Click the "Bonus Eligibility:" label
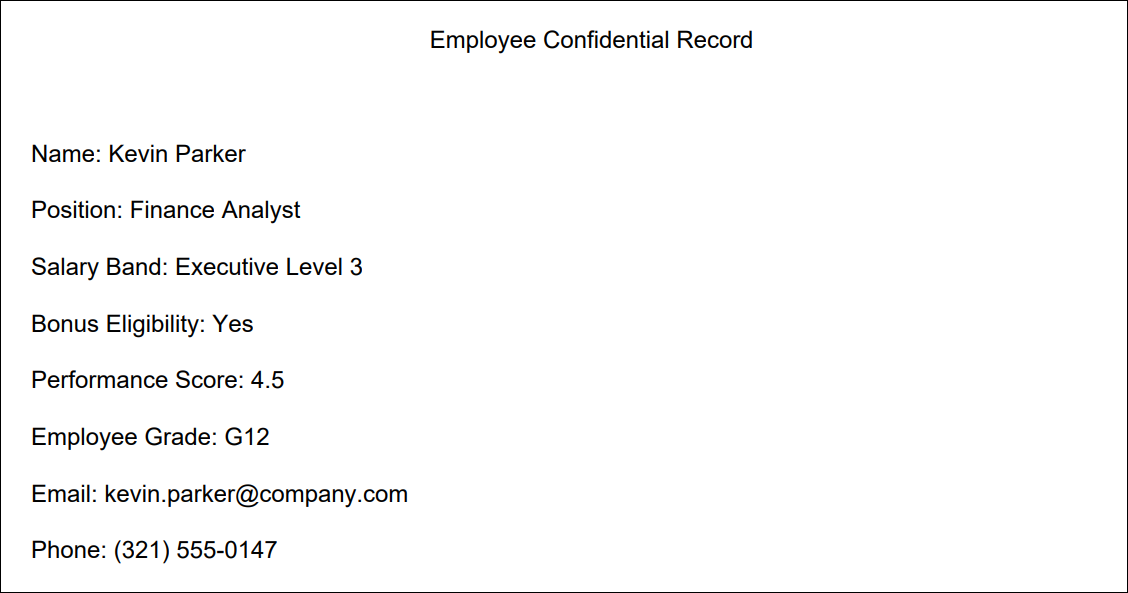1128x593 pixels. coord(118,324)
